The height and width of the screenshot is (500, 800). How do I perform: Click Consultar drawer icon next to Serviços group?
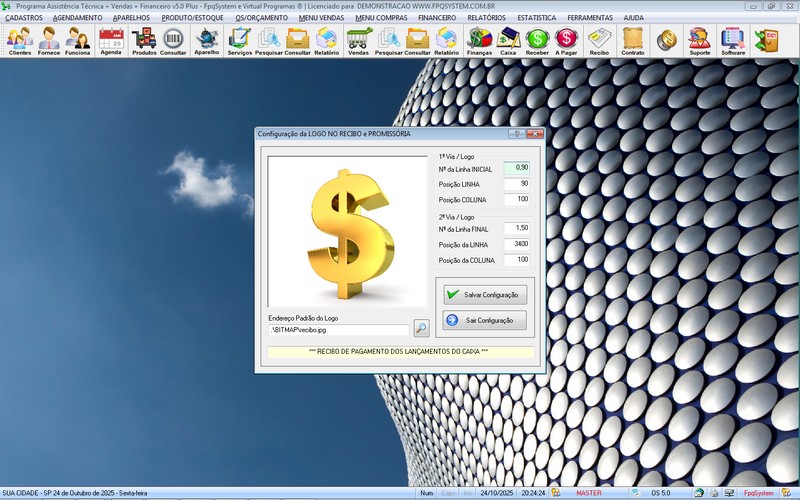(297, 41)
